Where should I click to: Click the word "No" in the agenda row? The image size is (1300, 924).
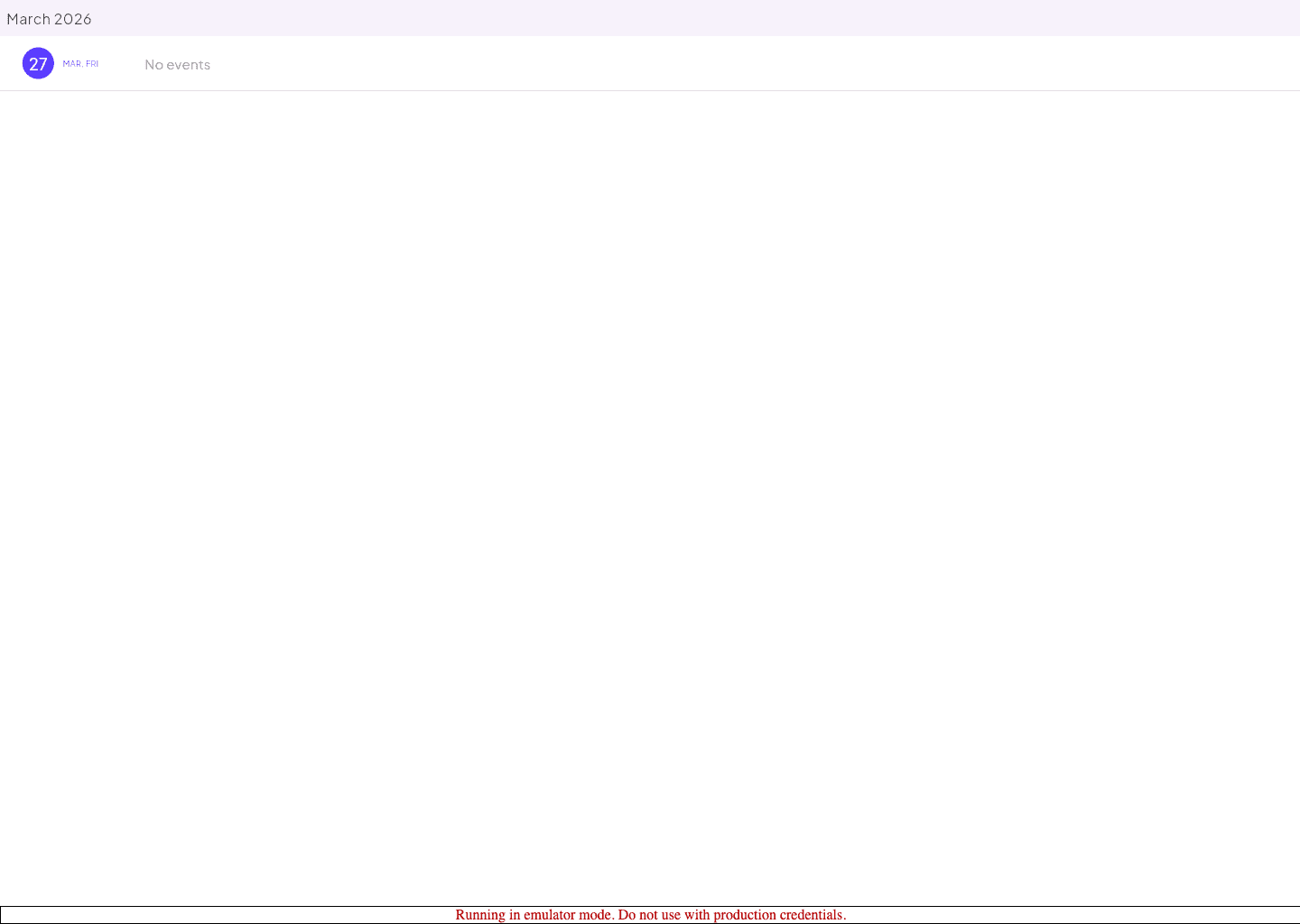(153, 65)
